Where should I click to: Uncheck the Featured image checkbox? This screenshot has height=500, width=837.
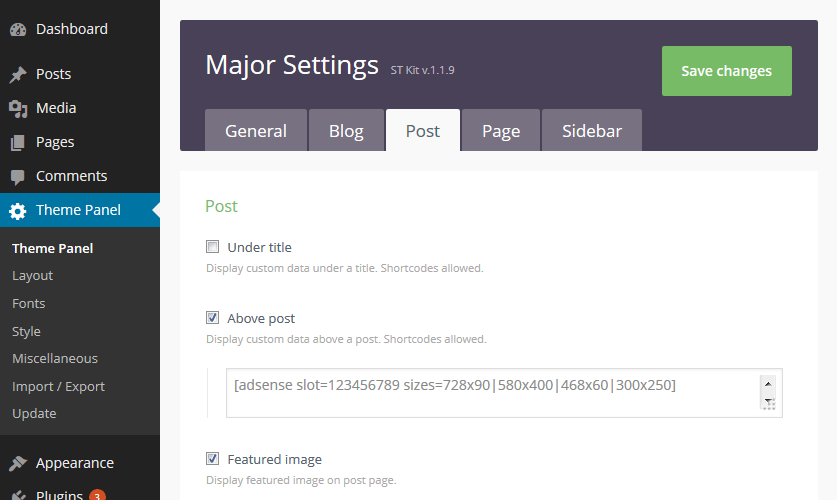(x=212, y=458)
